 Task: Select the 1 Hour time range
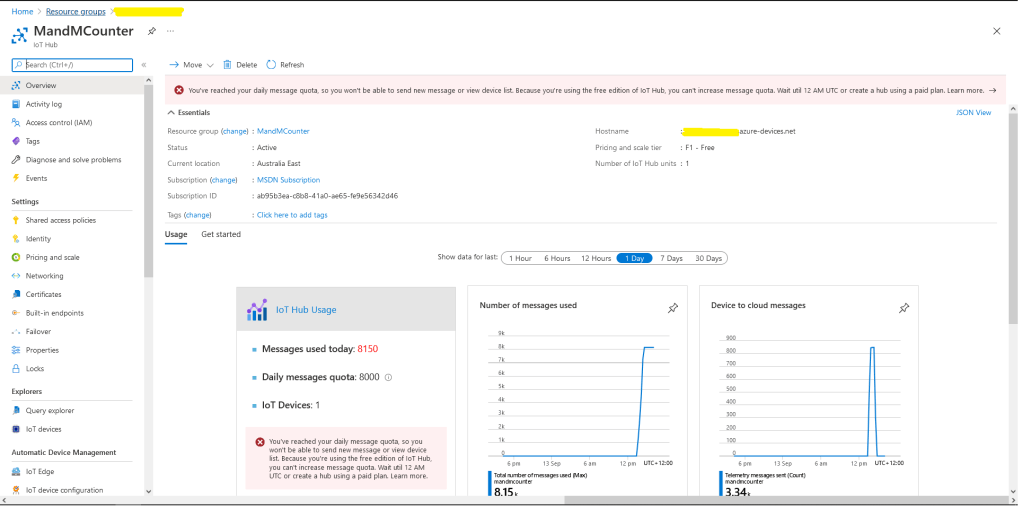tap(520, 258)
